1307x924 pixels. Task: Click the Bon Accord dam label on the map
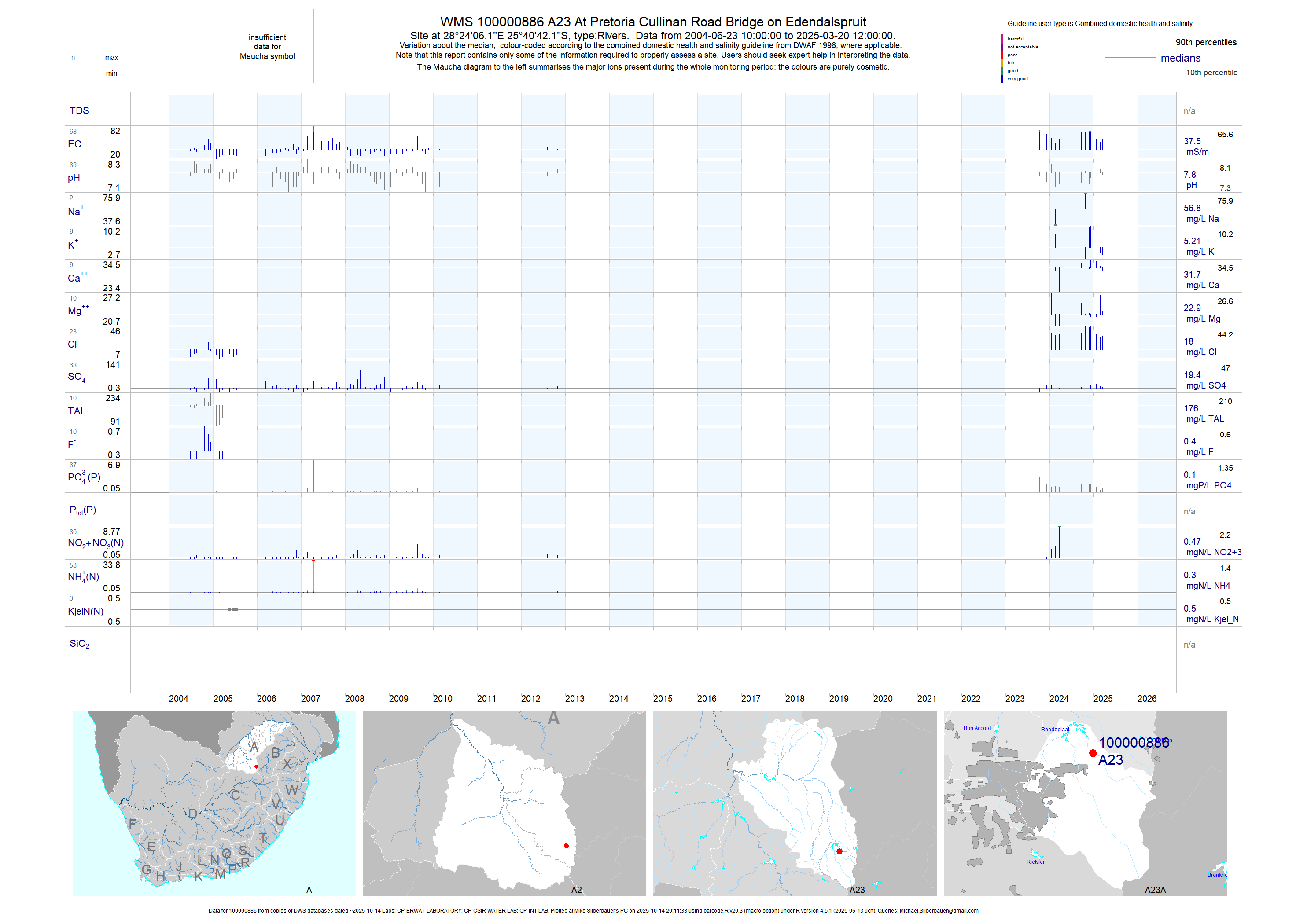click(x=977, y=728)
